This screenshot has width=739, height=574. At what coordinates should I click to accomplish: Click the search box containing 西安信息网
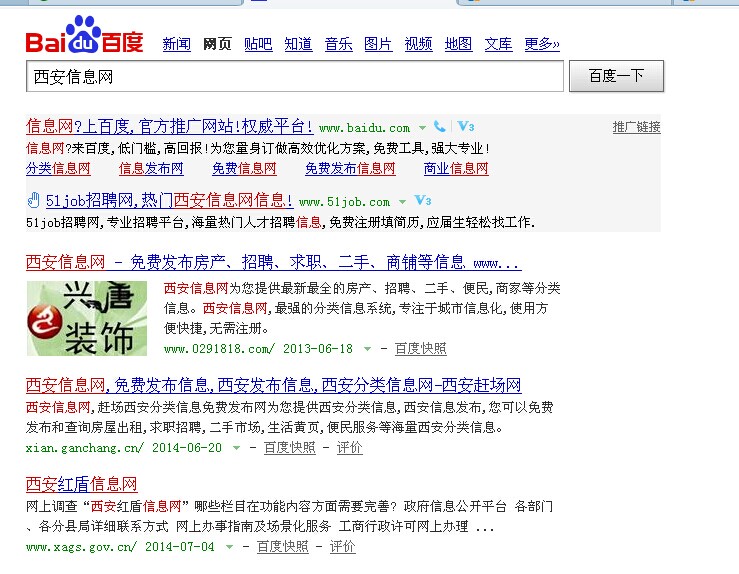tap(294, 76)
